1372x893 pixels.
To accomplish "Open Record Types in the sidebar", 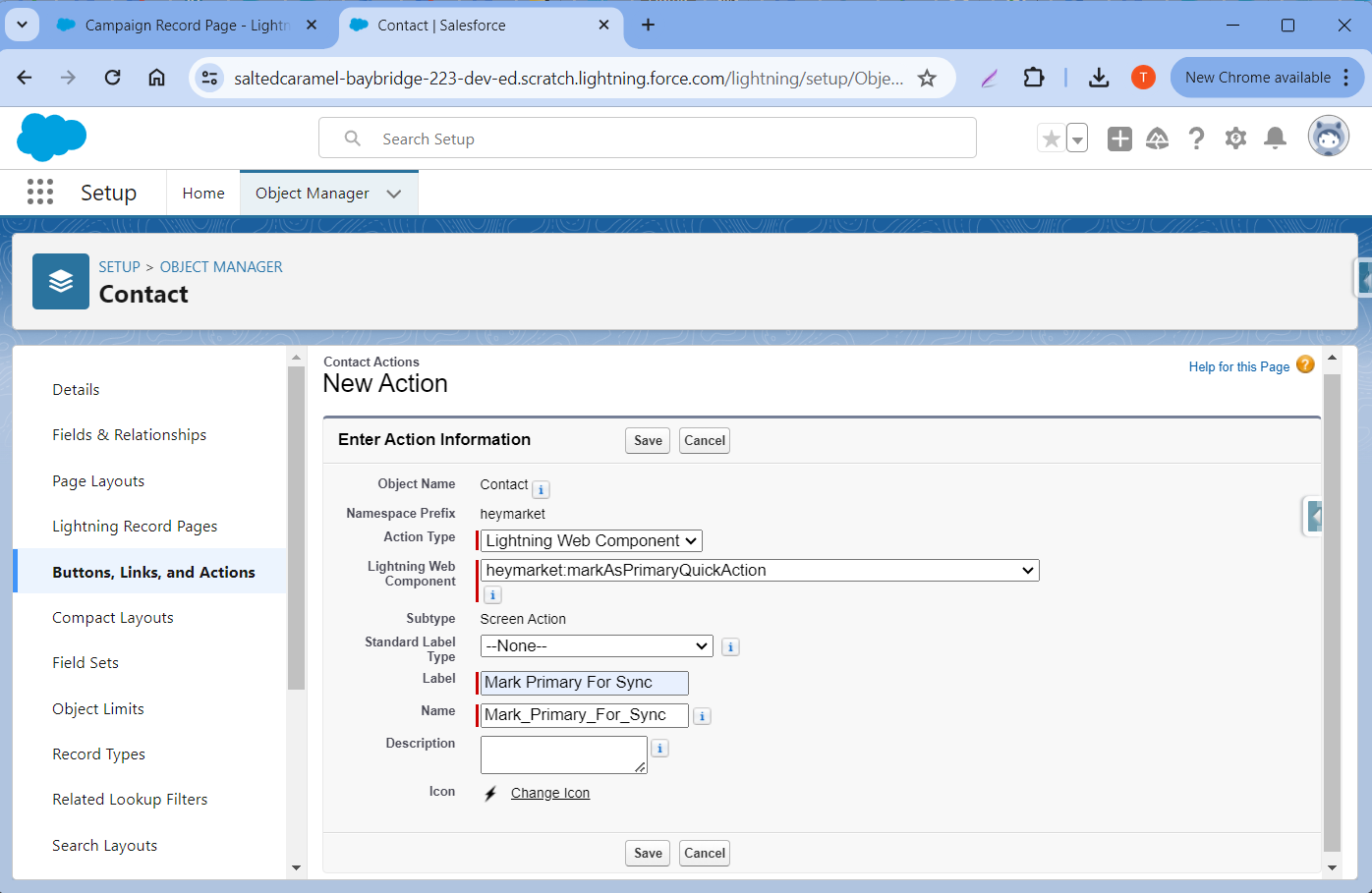I will pyautogui.click(x=98, y=754).
